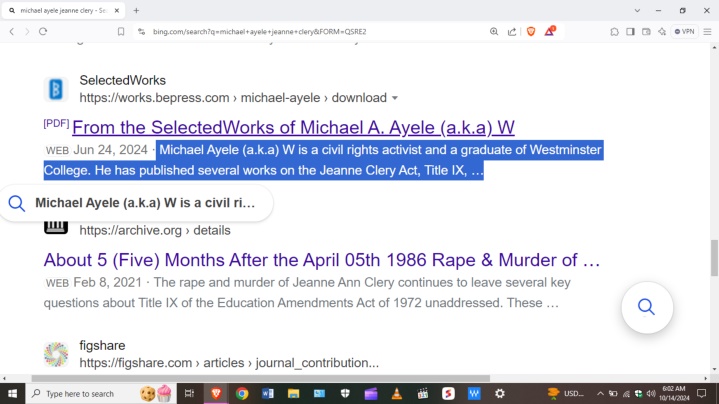Click the highlighted Michael Ayele snippet text
The height and width of the screenshot is (404, 719).
point(323,160)
